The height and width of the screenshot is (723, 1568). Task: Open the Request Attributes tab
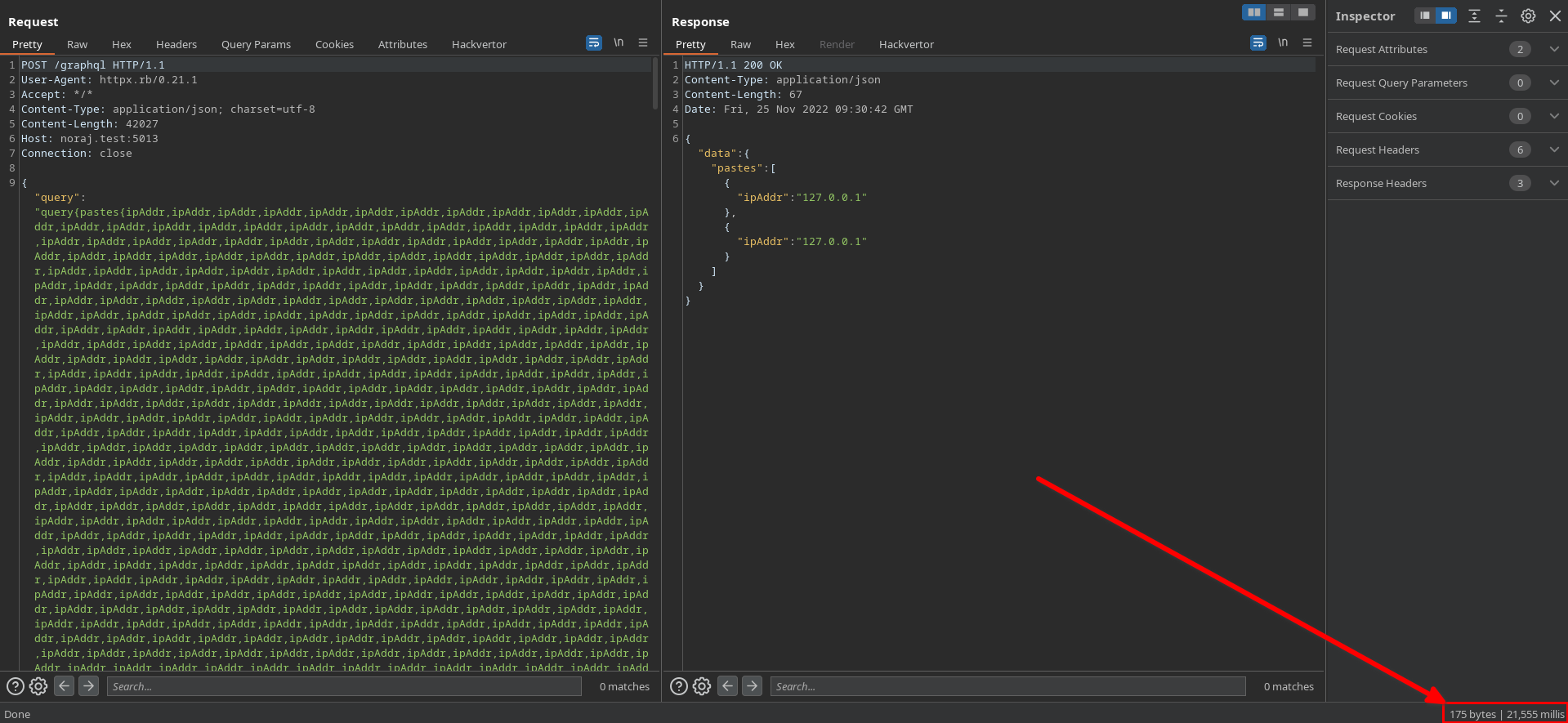(x=402, y=44)
